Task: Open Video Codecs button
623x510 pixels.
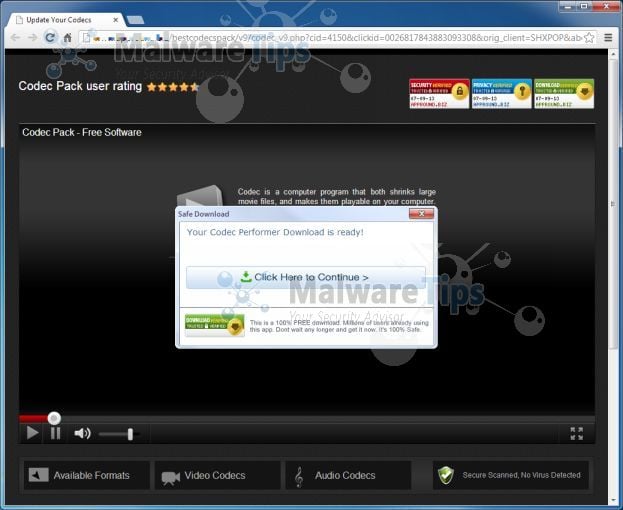Action: (217, 475)
